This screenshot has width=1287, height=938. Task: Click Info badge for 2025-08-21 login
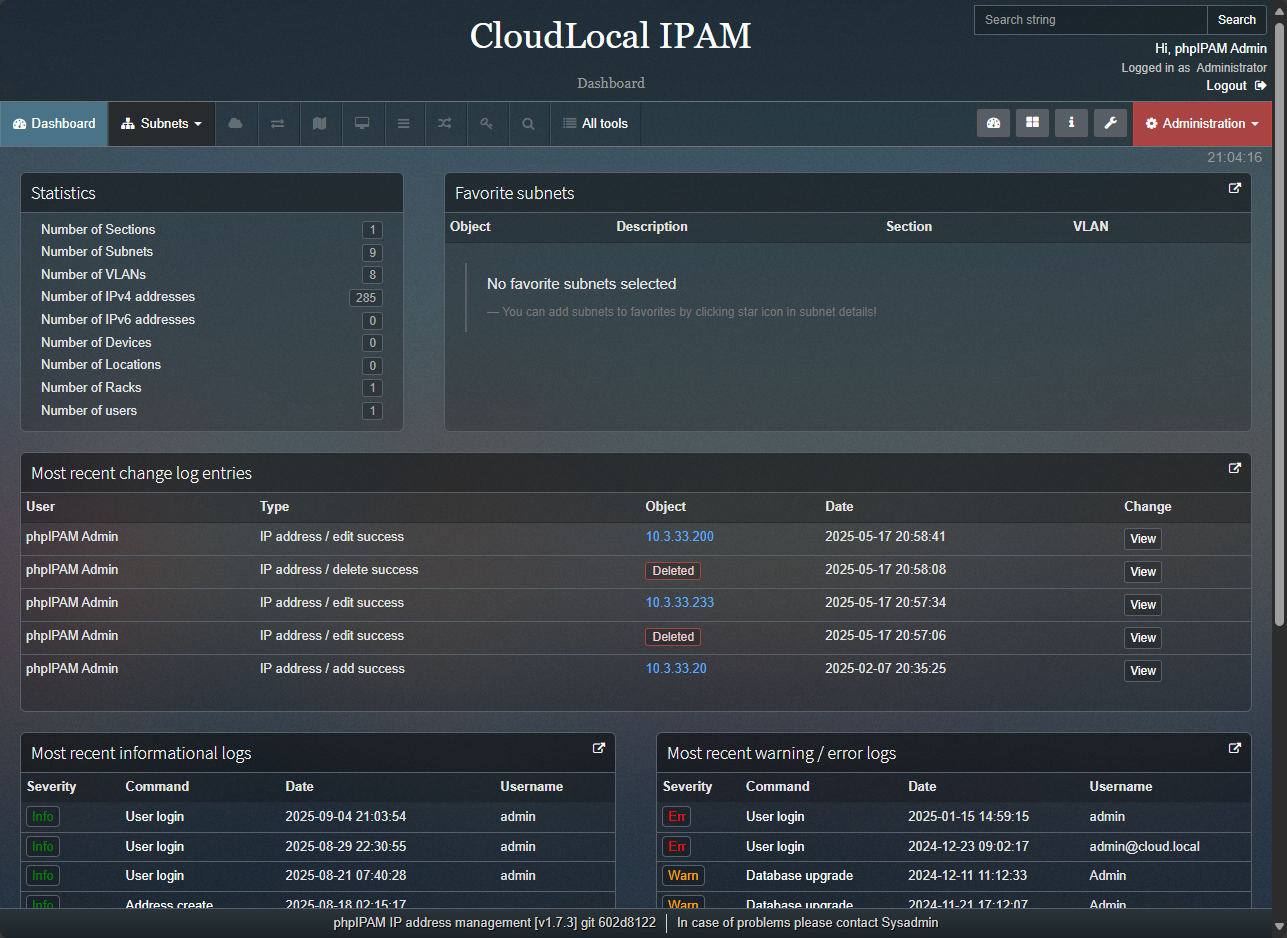[43, 876]
